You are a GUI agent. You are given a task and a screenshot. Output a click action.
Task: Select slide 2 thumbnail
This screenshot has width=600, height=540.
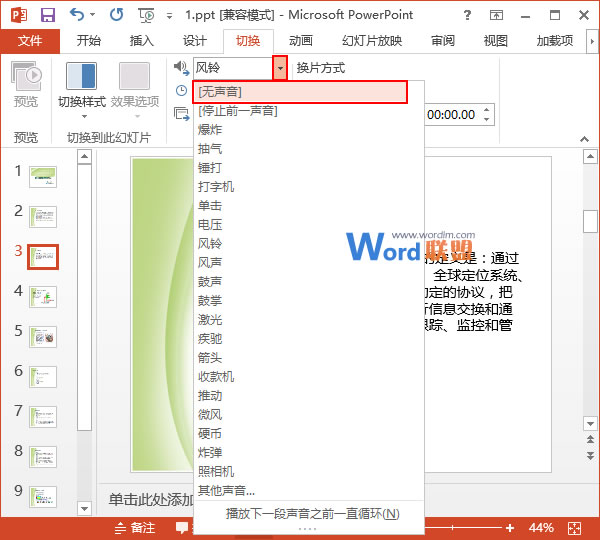43,217
